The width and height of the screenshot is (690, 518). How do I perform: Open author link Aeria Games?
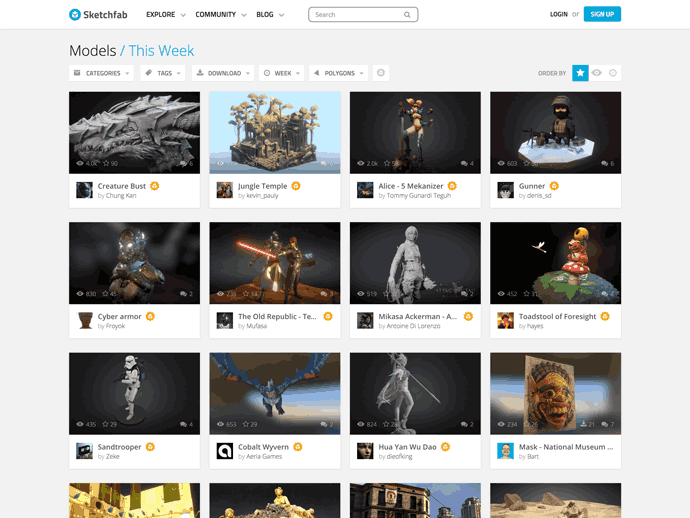point(264,456)
